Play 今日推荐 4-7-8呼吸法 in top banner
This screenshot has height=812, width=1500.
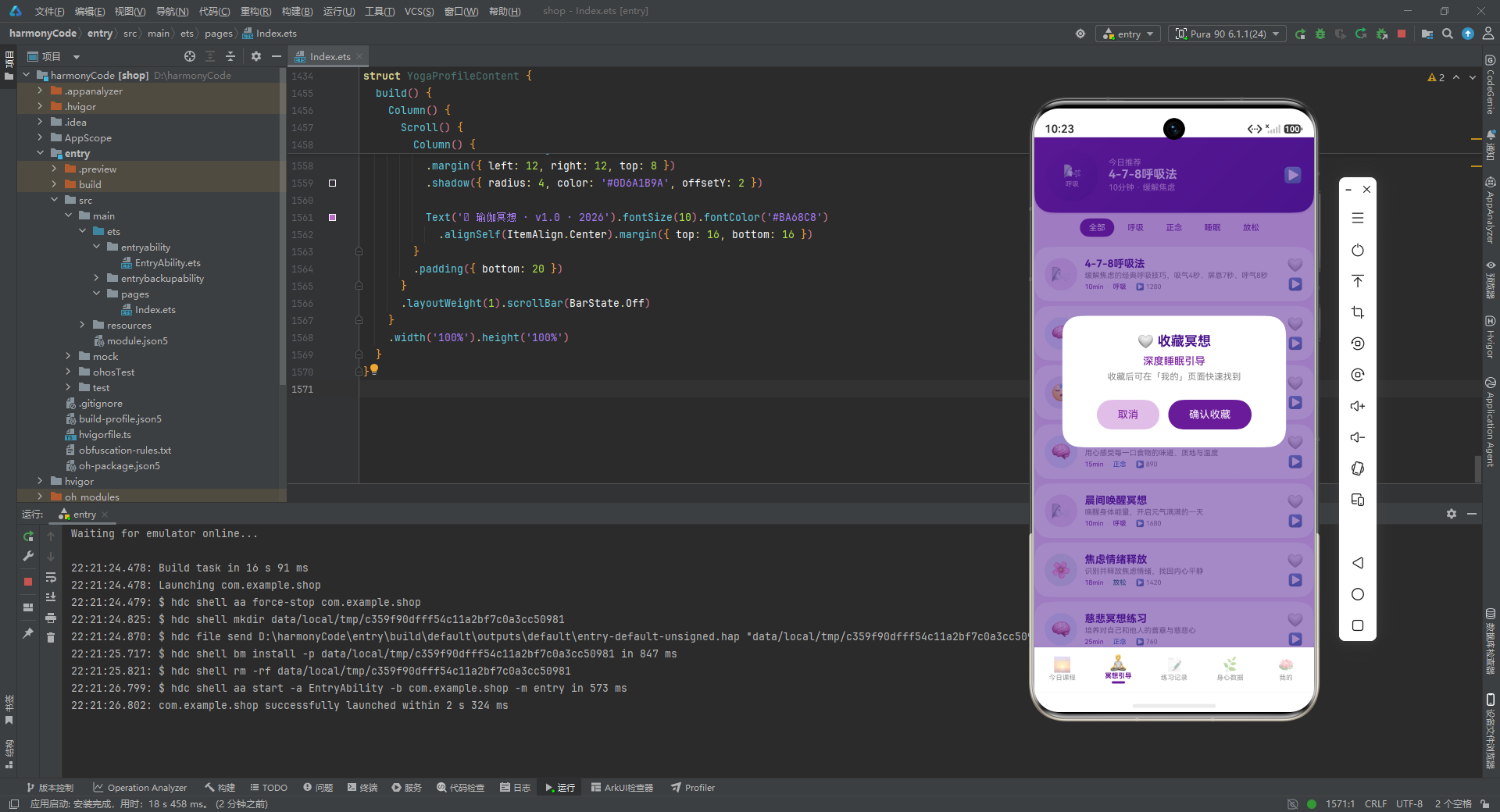point(1293,175)
